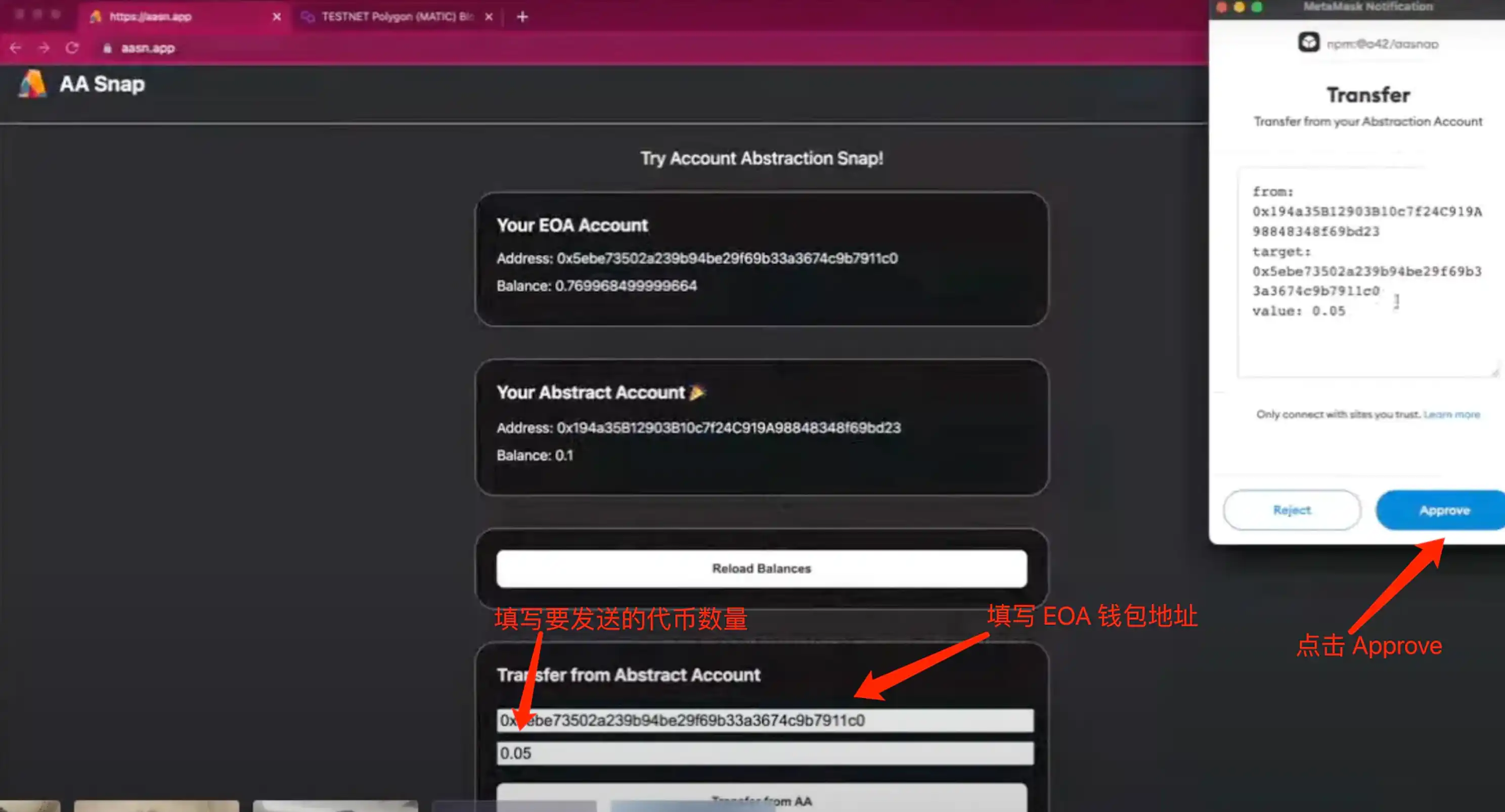Viewport: 1505px width, 812px height.
Task: Click the recipient address input field
Action: (x=765, y=720)
